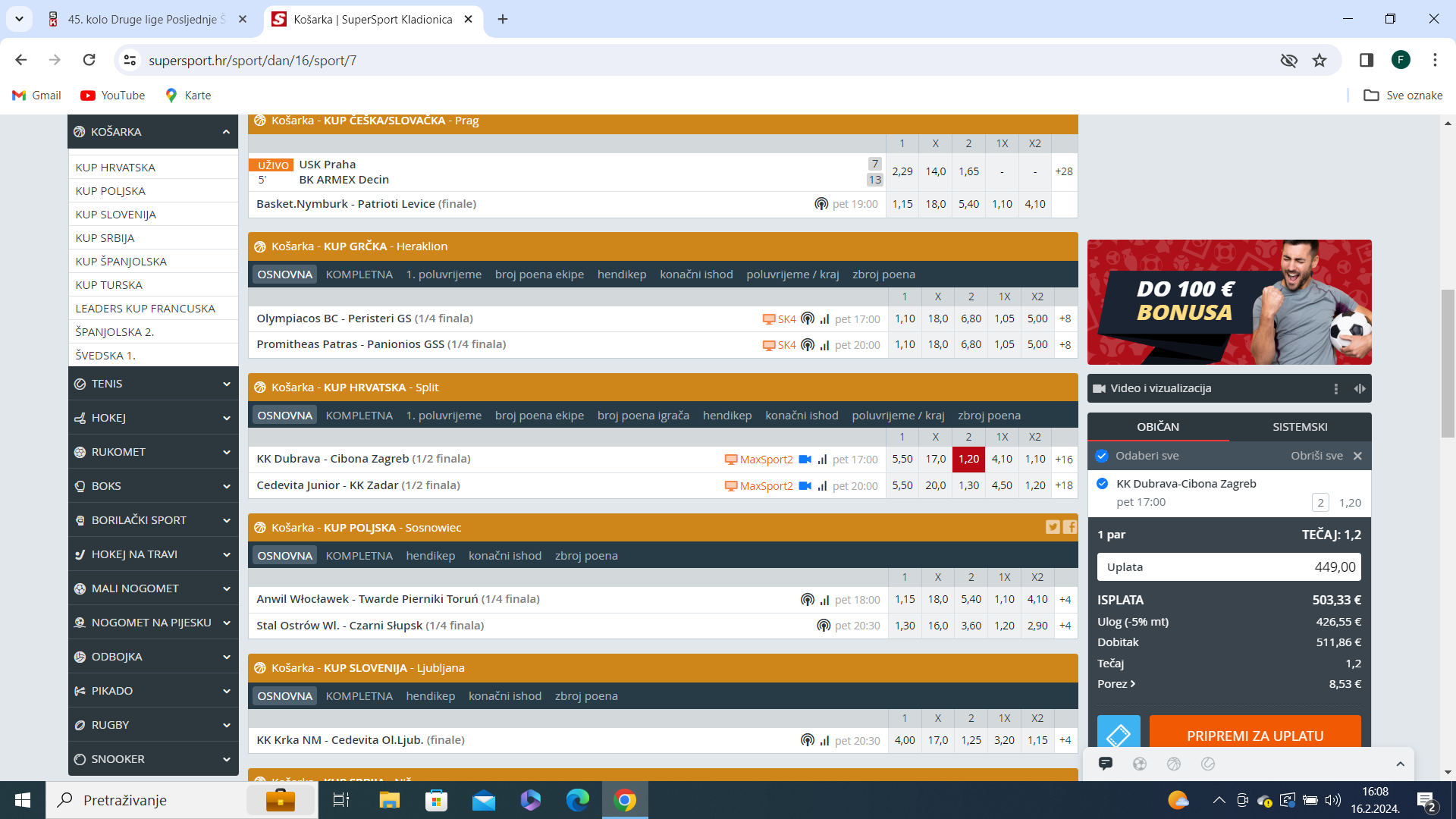Select the football icon in chat bar

(x=1140, y=764)
